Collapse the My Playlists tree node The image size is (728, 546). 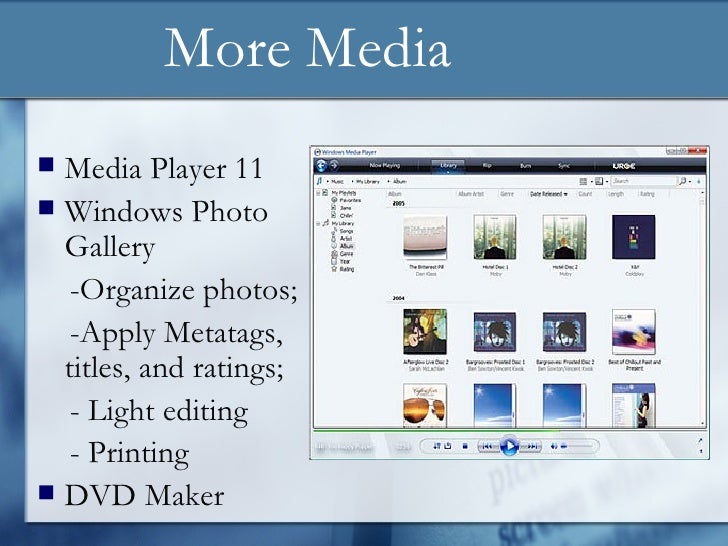point(318,193)
